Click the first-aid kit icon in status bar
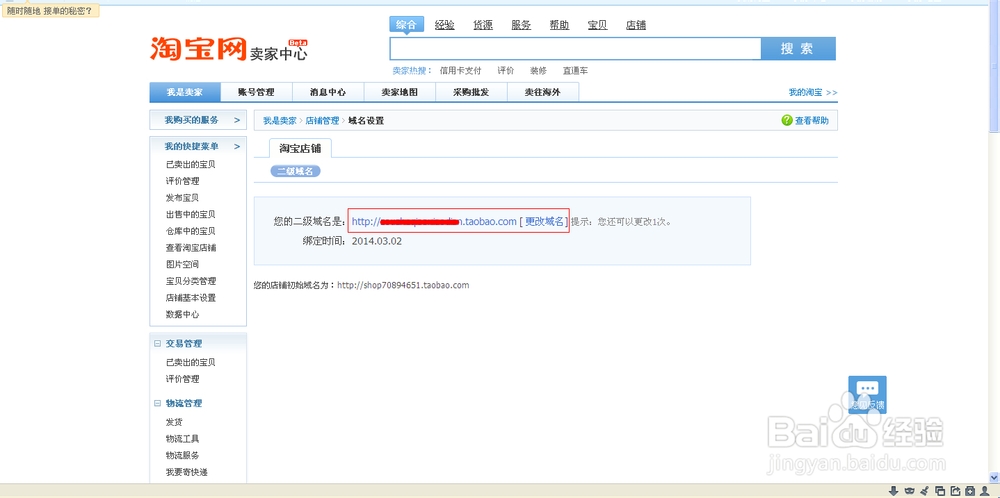1000x498 pixels. pyautogui.click(x=970, y=490)
